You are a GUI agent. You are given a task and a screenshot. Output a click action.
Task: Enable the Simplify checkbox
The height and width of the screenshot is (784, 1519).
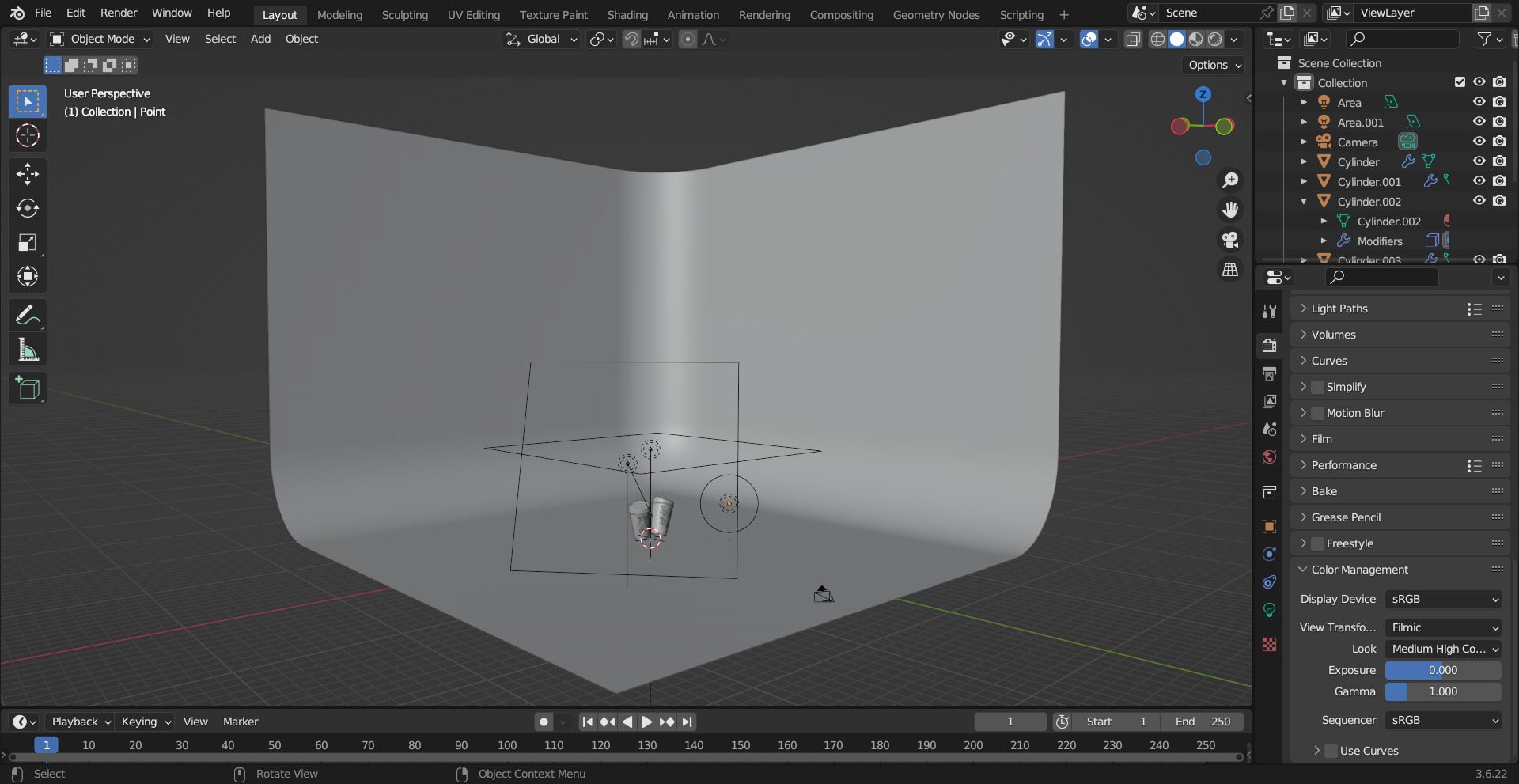coord(1317,387)
